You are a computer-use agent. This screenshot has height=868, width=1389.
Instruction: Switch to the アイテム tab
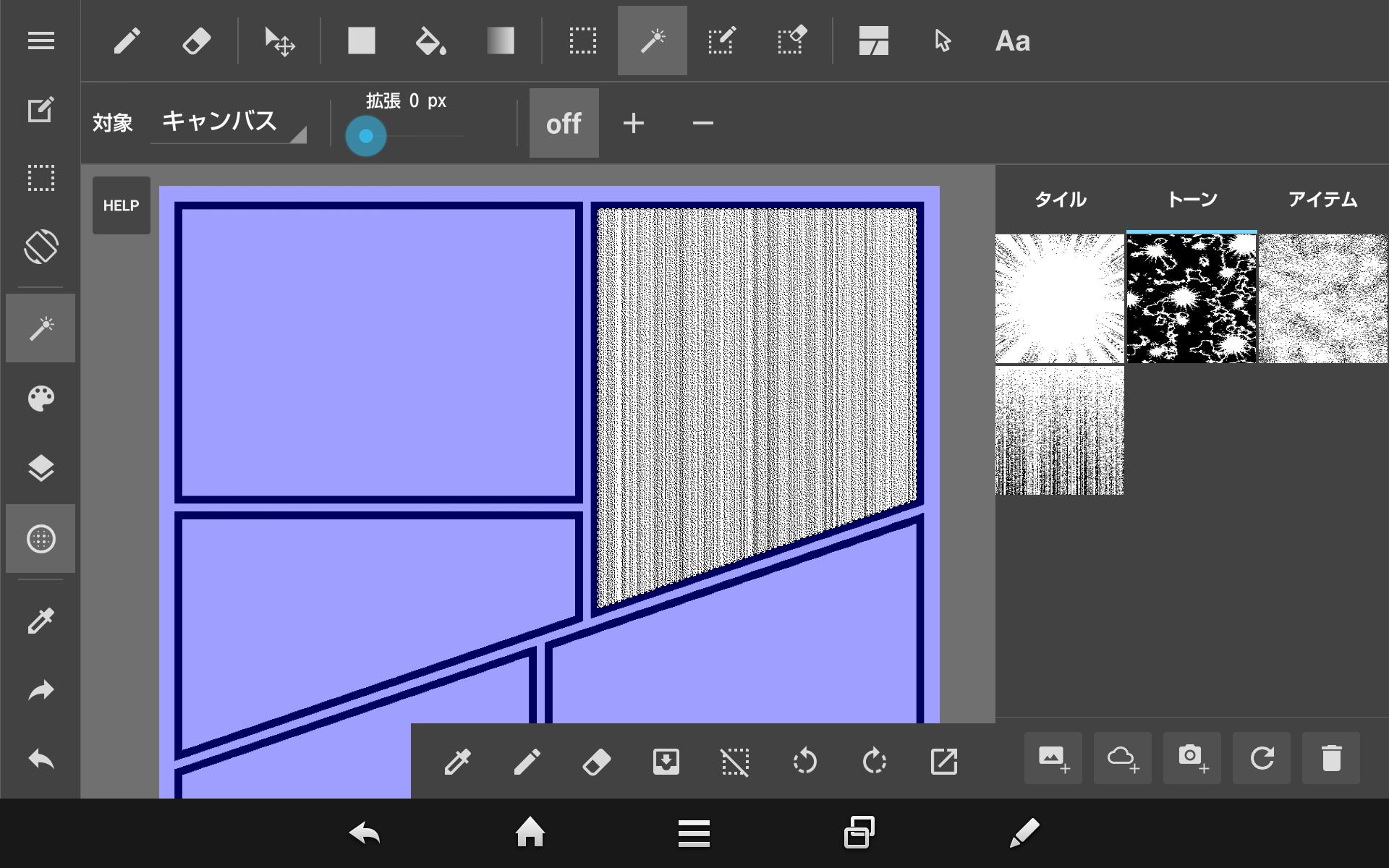point(1322,200)
